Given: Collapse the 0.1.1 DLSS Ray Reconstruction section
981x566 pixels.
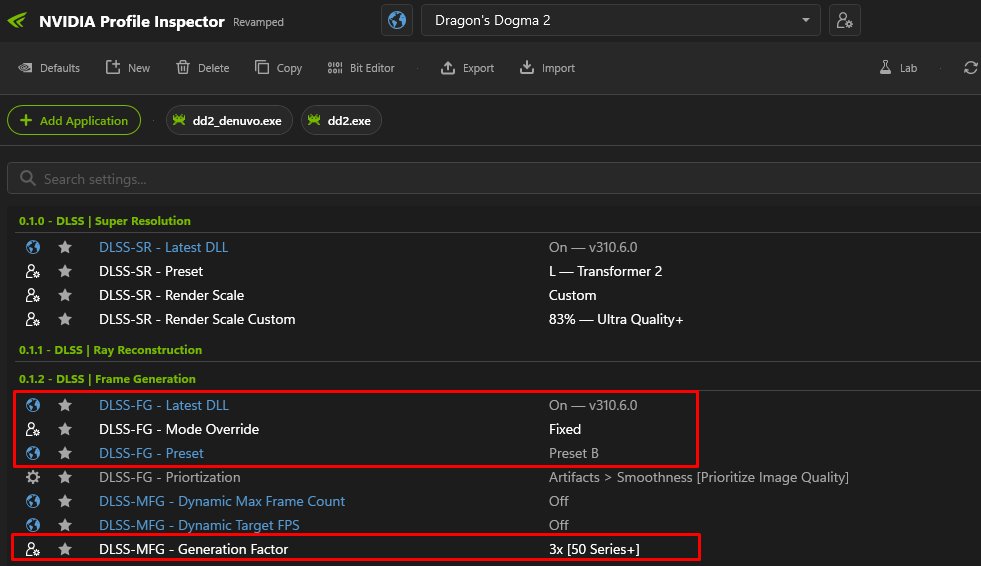Looking at the screenshot, I should (x=110, y=350).
